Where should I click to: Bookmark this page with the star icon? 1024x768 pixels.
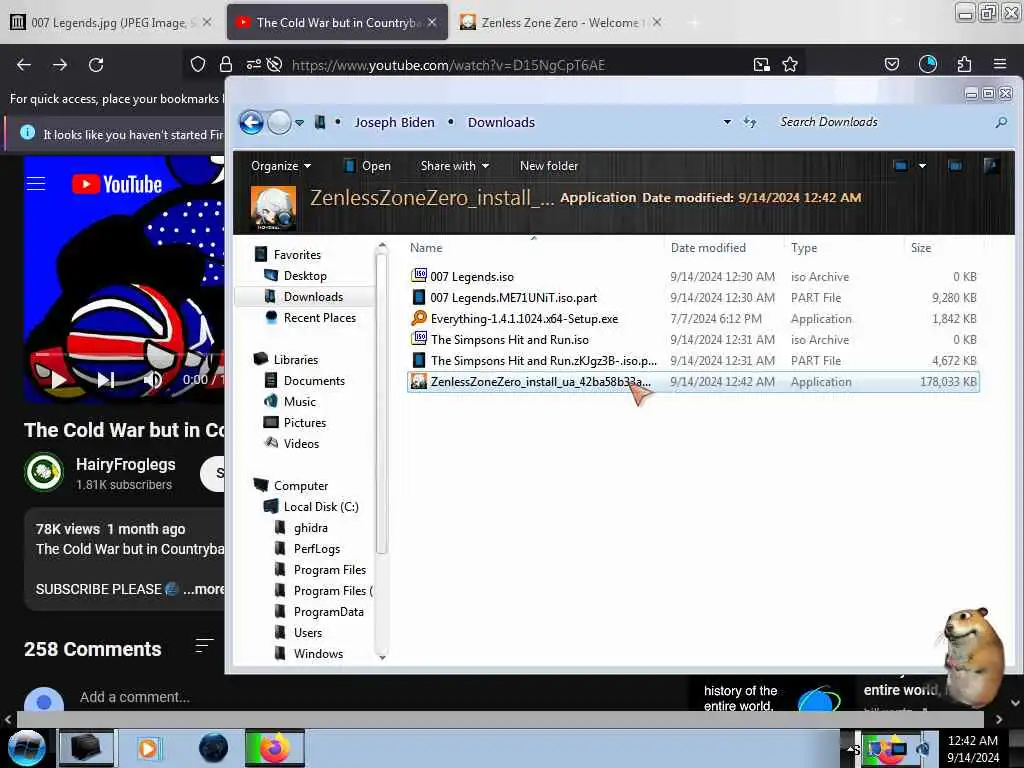pos(790,64)
